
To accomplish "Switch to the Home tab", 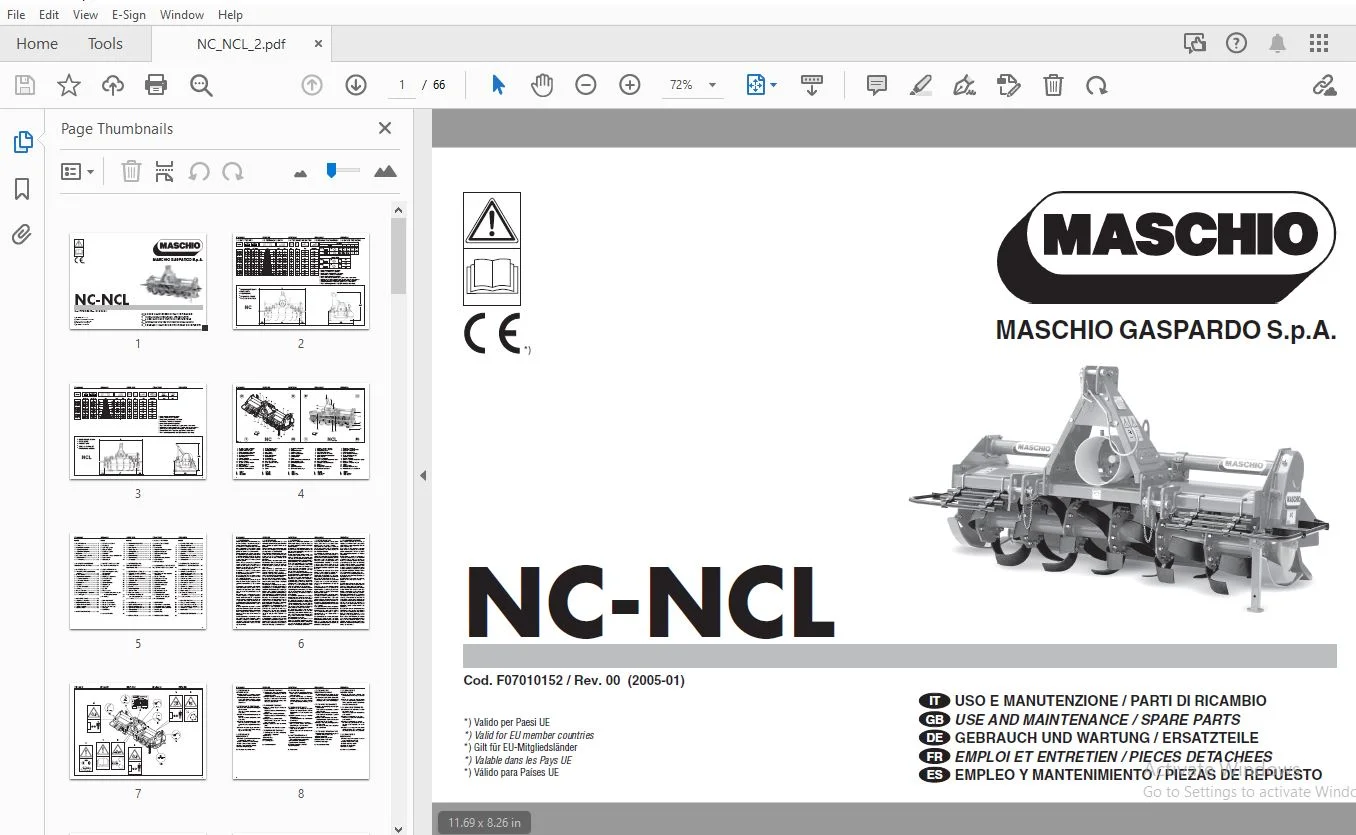I will pyautogui.click(x=37, y=44).
